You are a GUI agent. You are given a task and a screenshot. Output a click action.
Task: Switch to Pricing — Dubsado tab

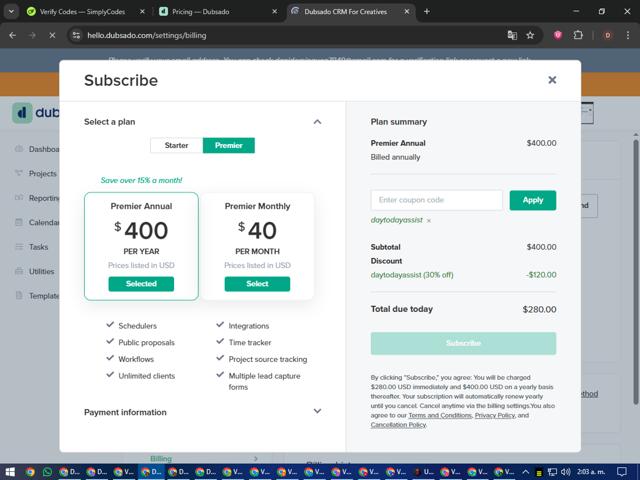tap(200, 11)
